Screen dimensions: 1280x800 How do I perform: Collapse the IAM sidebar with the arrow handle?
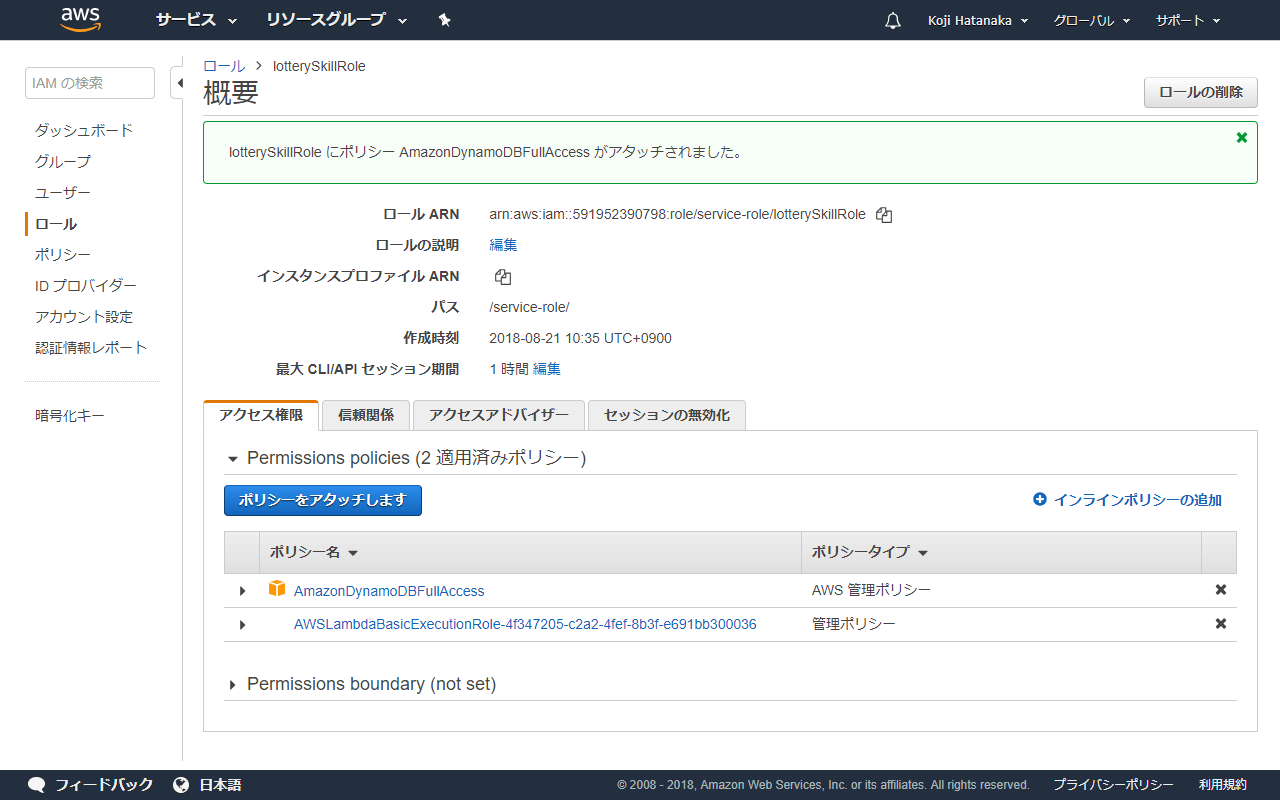pos(180,83)
